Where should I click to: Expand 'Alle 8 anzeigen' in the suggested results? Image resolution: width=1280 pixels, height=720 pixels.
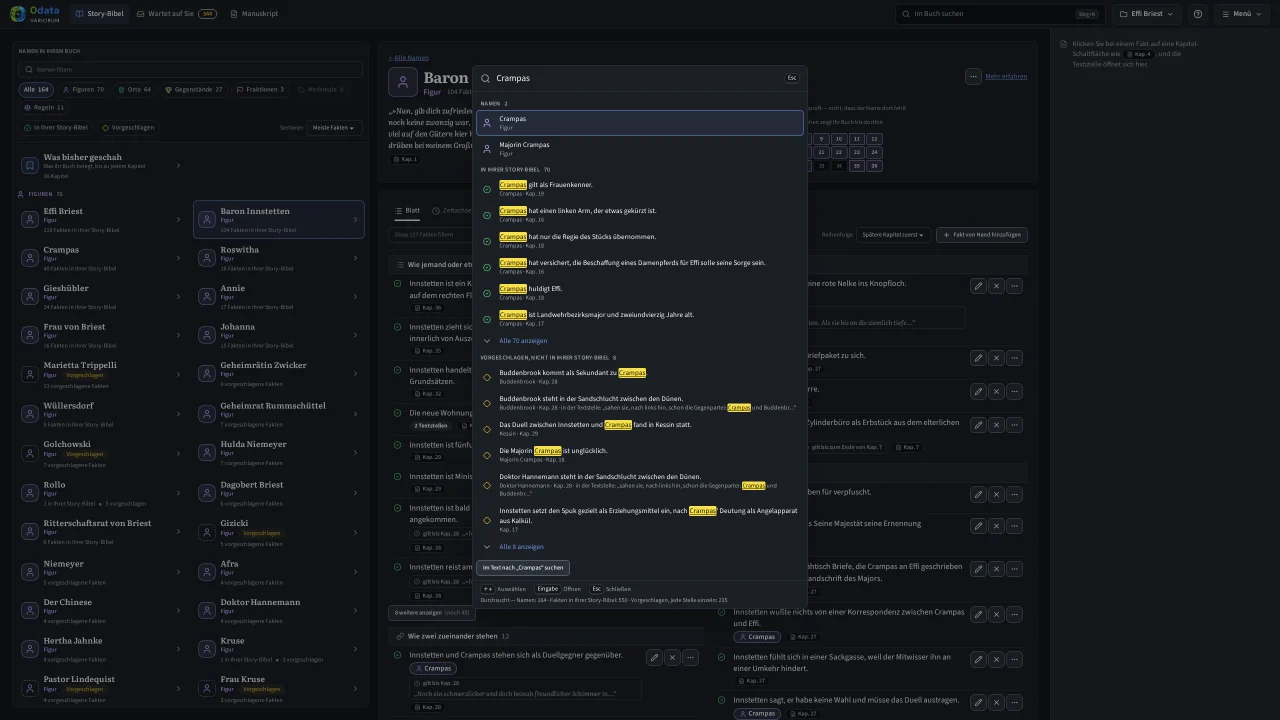coord(521,547)
